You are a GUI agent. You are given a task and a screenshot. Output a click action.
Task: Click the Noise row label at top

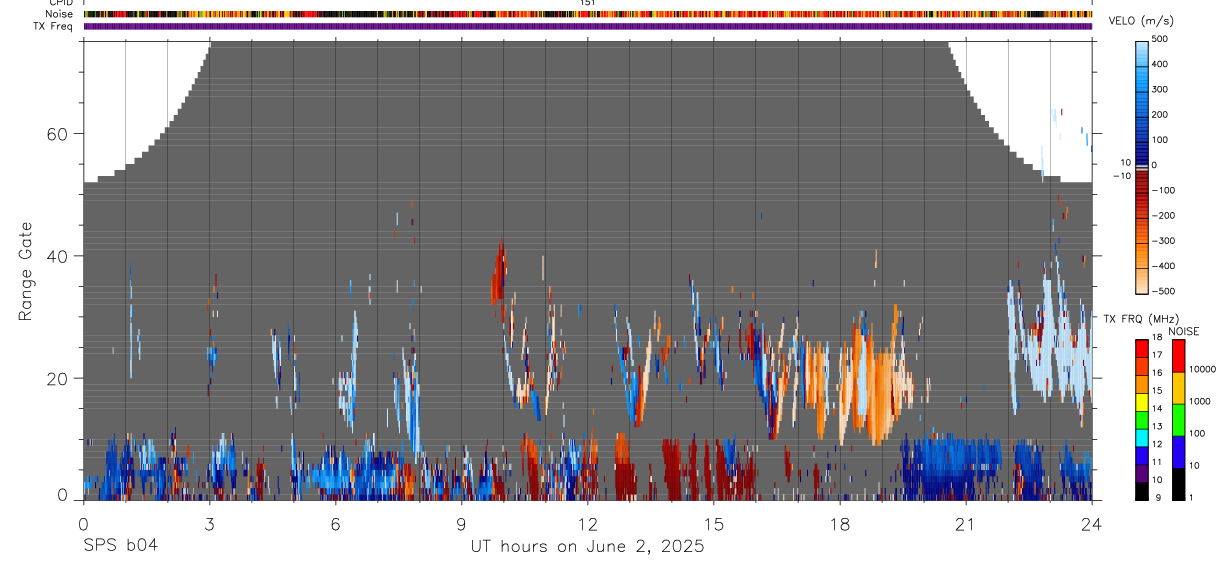coord(61,14)
